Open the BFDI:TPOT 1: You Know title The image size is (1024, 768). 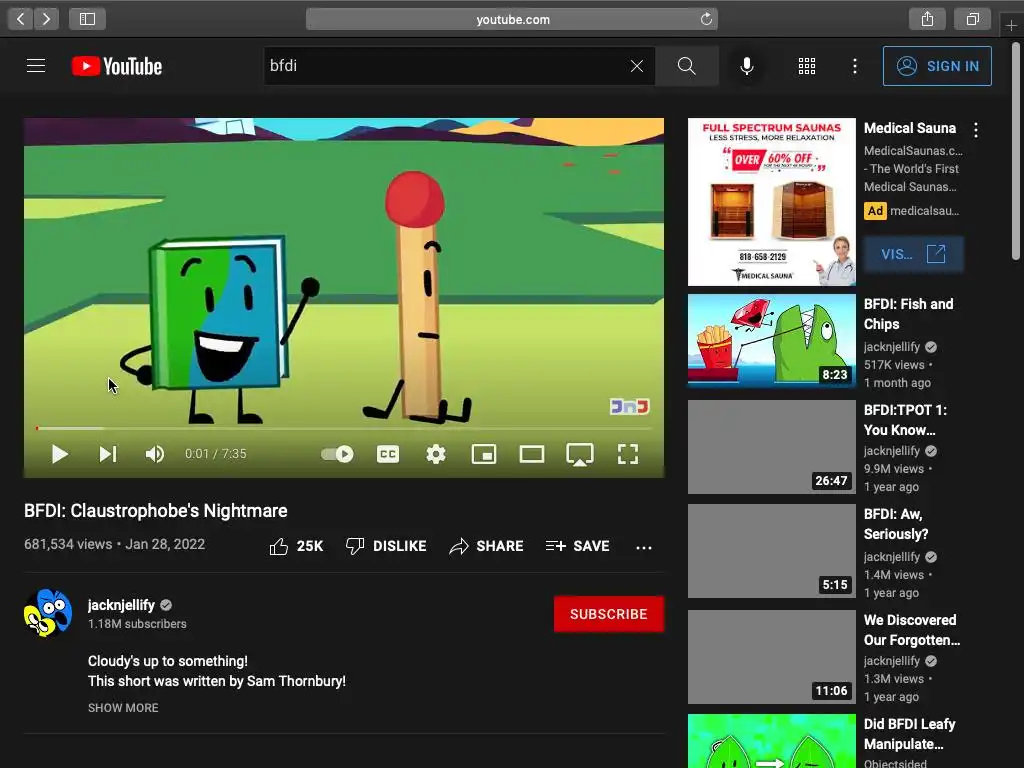tap(905, 420)
